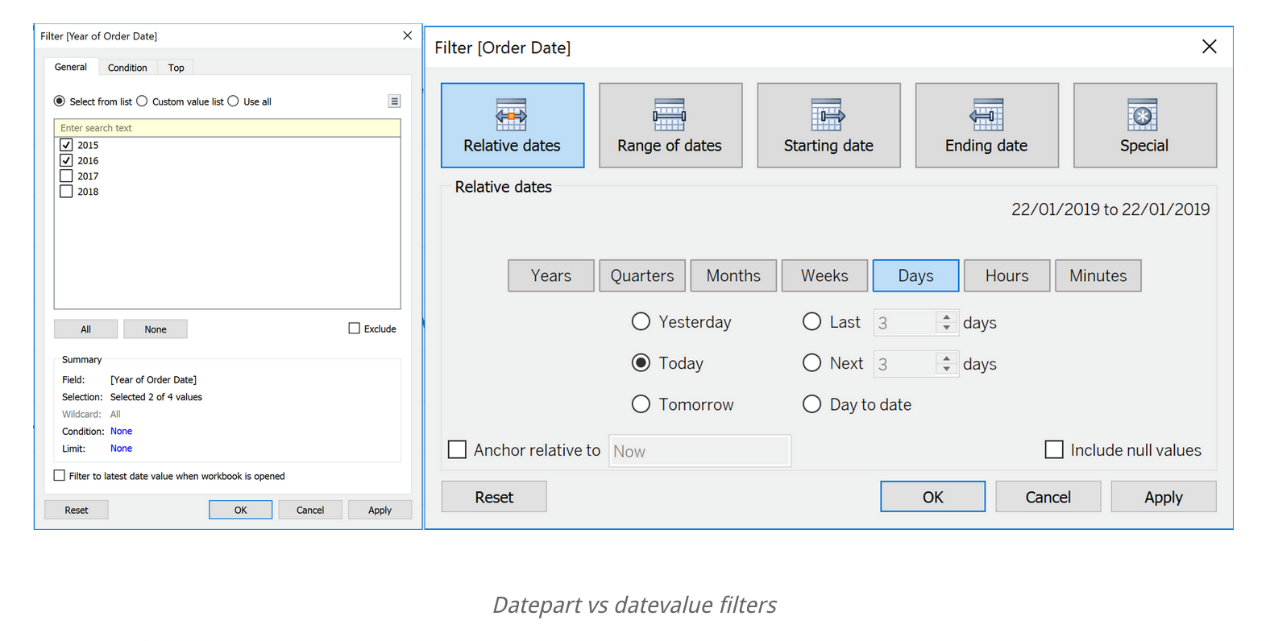The image size is (1270, 641).
Task: Check the 2017 year checkbox
Action: pos(66,176)
